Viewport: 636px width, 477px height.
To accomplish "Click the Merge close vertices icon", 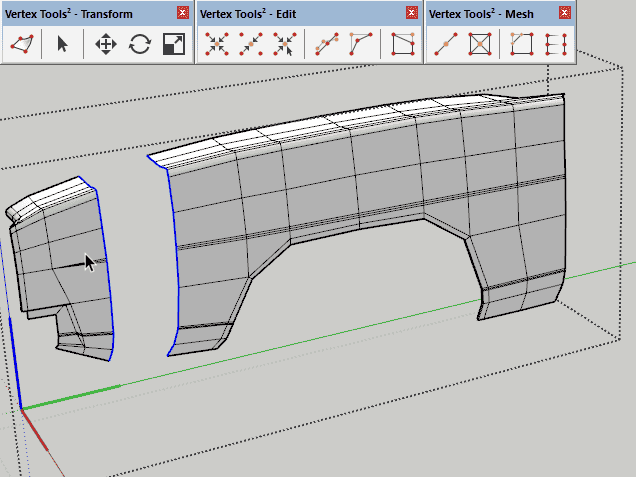I will (251, 44).
